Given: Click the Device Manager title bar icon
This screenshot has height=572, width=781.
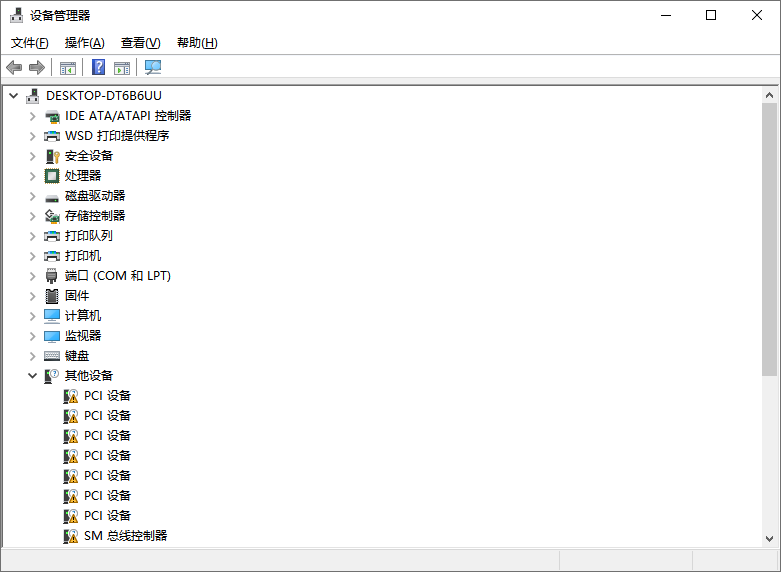Looking at the screenshot, I should [x=16, y=15].
